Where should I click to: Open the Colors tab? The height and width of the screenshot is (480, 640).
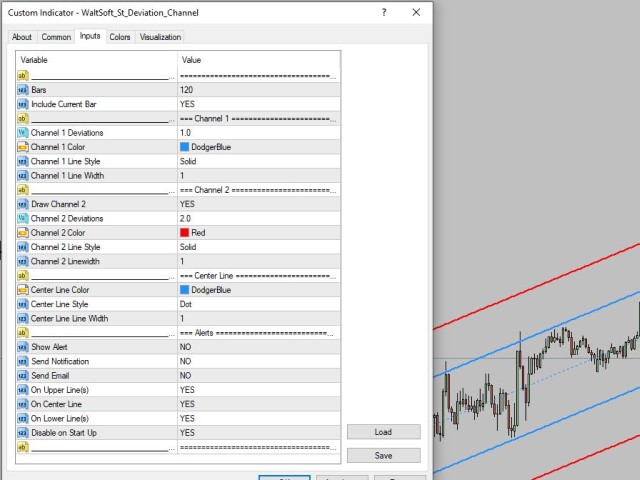120,37
